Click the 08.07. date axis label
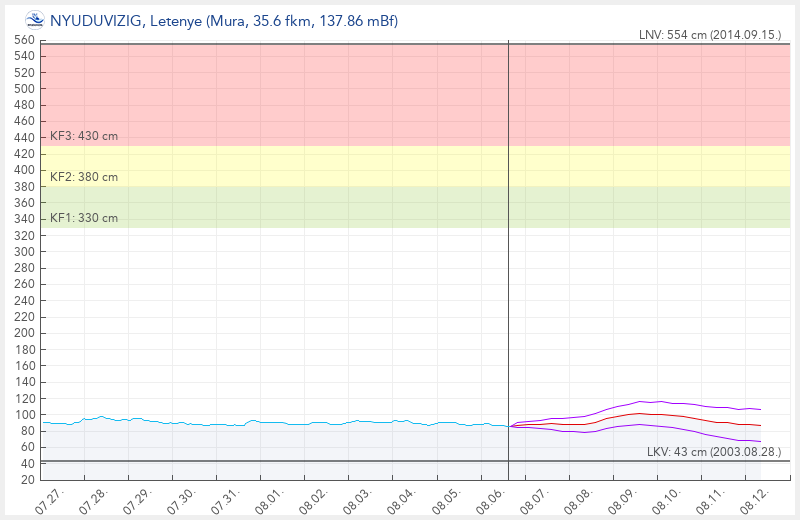This screenshot has height=520, width=800. pos(535,500)
